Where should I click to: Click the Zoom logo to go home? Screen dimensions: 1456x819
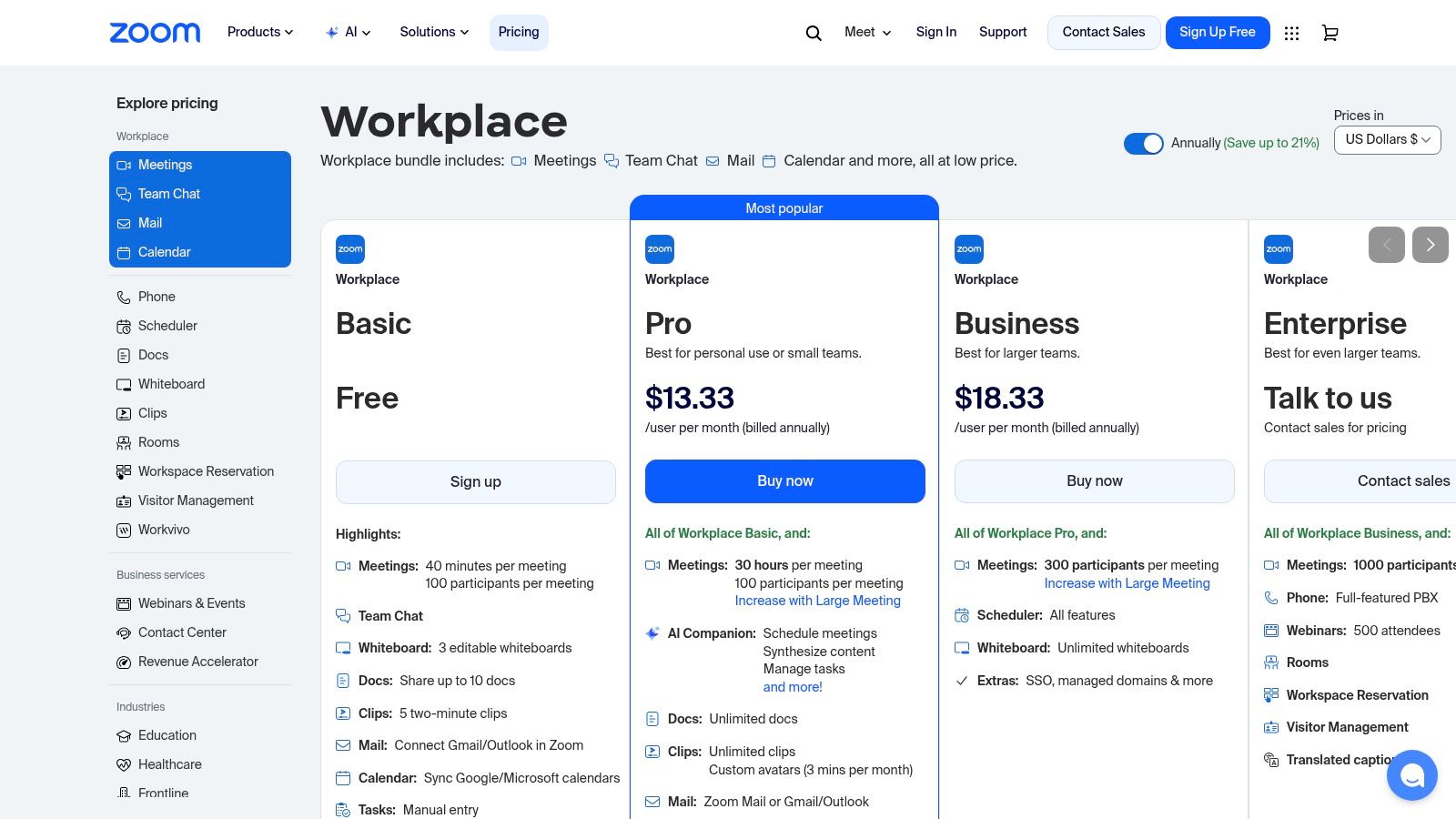point(155,32)
